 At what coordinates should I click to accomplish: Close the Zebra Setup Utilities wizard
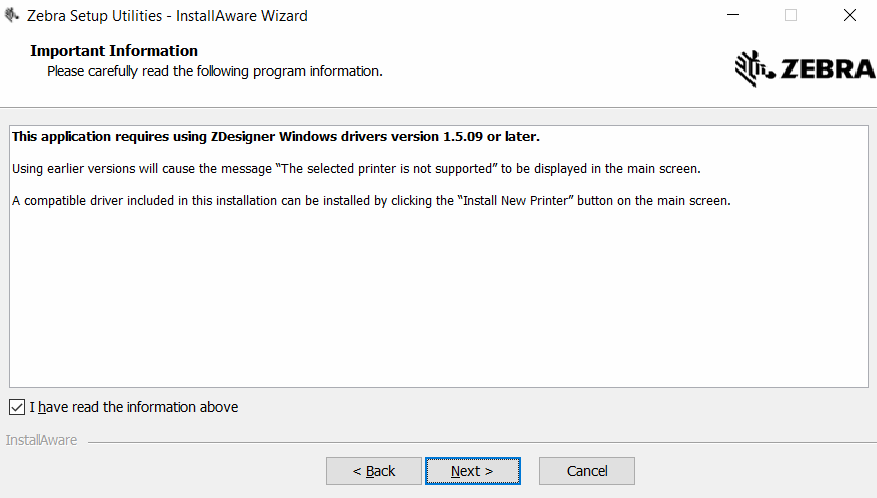(849, 16)
